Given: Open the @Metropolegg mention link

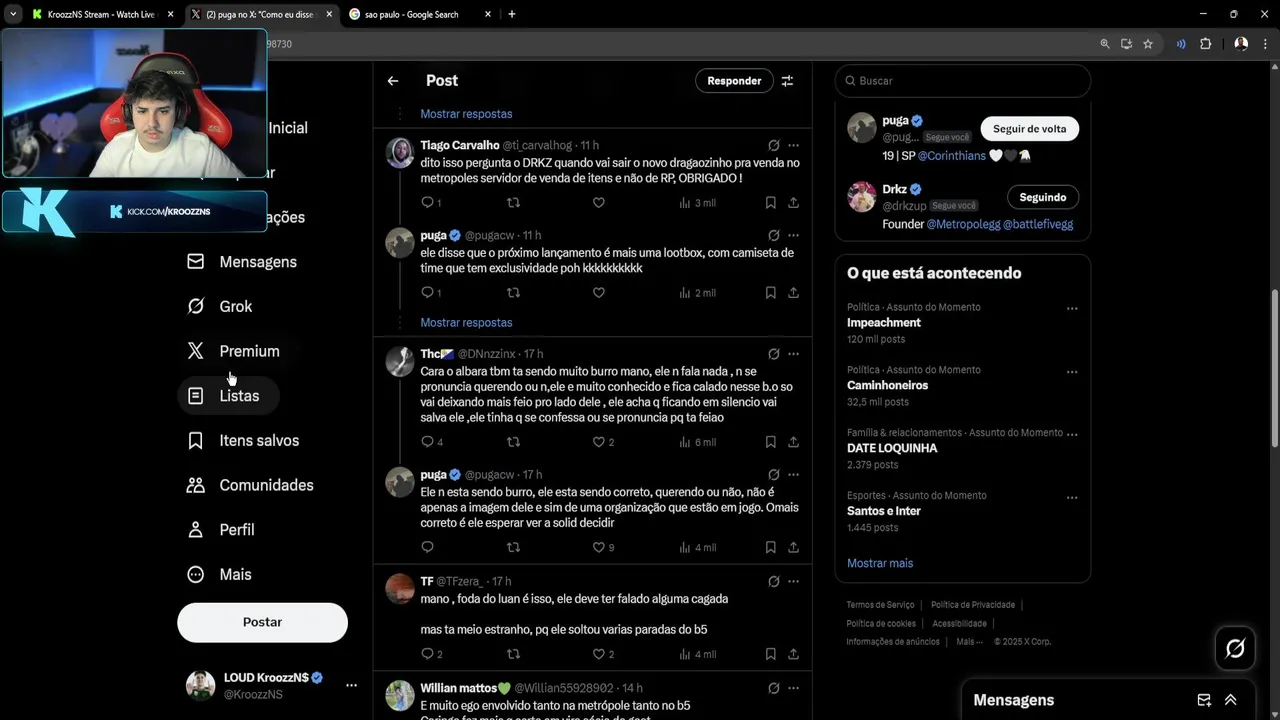Looking at the screenshot, I should coord(963,224).
